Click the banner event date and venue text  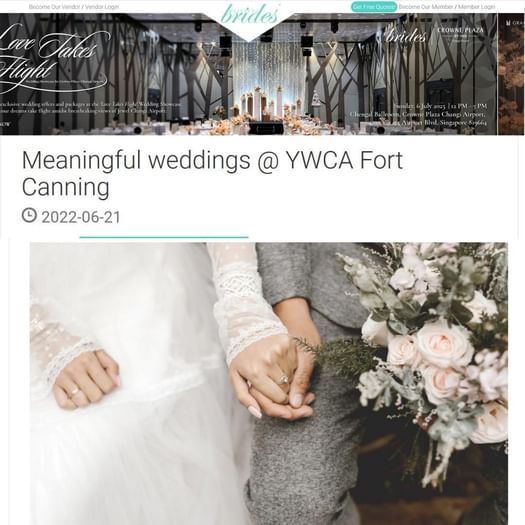click(418, 114)
